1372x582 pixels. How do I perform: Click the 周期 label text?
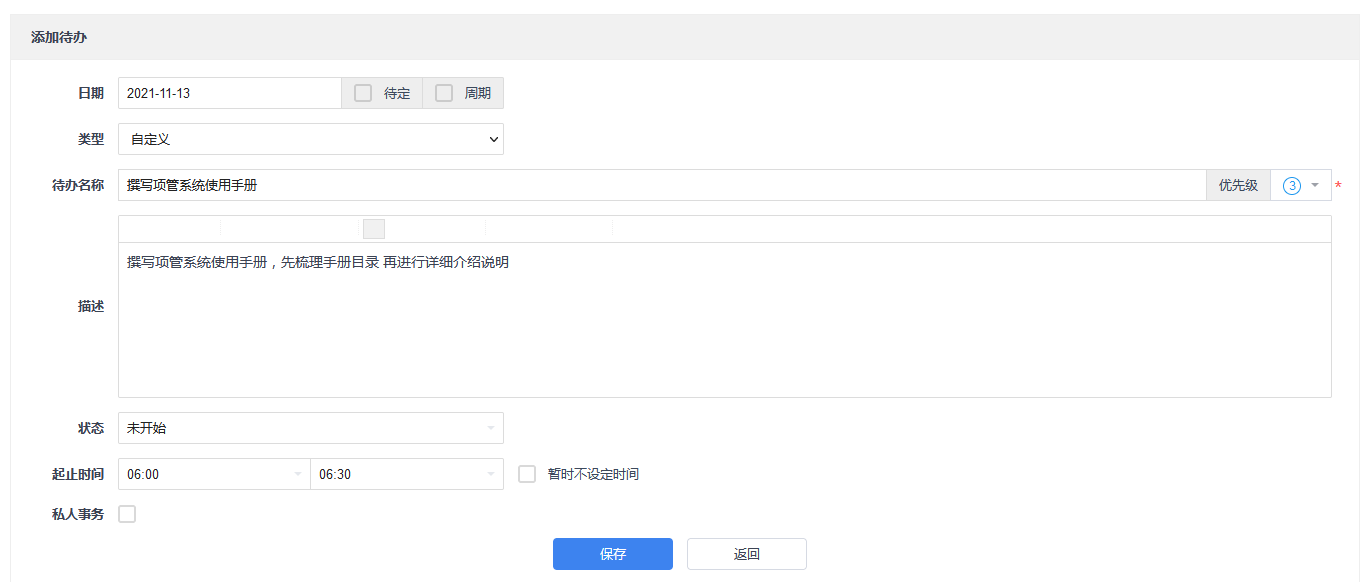coord(477,93)
